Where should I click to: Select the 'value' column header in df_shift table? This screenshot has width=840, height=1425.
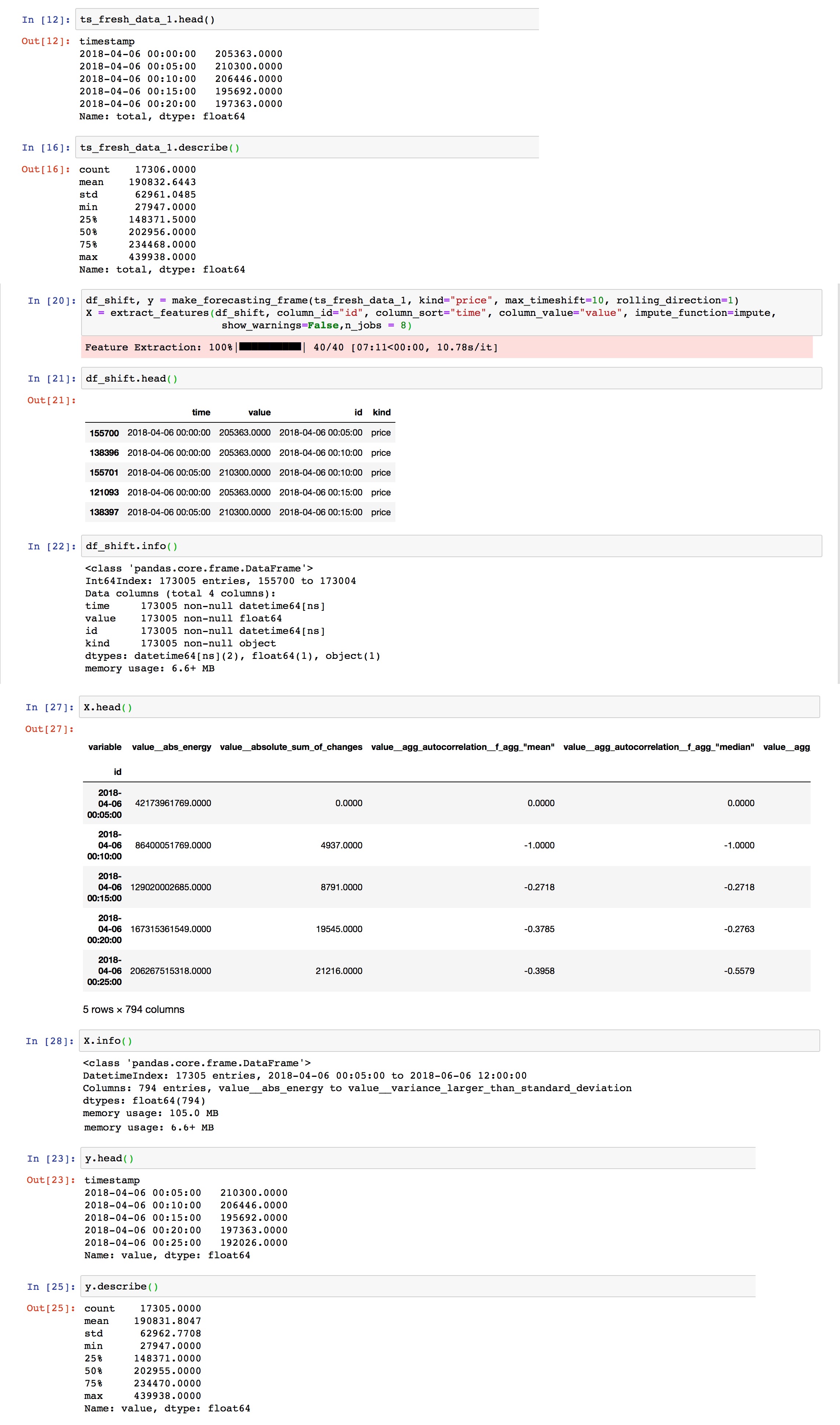click(259, 413)
